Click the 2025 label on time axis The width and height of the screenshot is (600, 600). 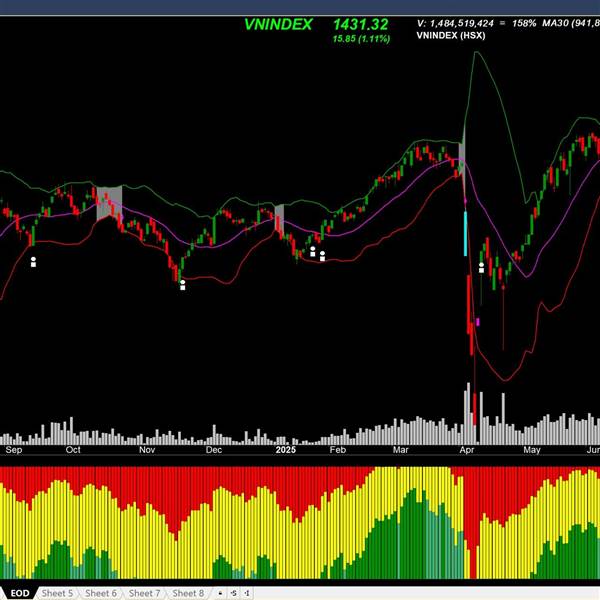pos(286,450)
